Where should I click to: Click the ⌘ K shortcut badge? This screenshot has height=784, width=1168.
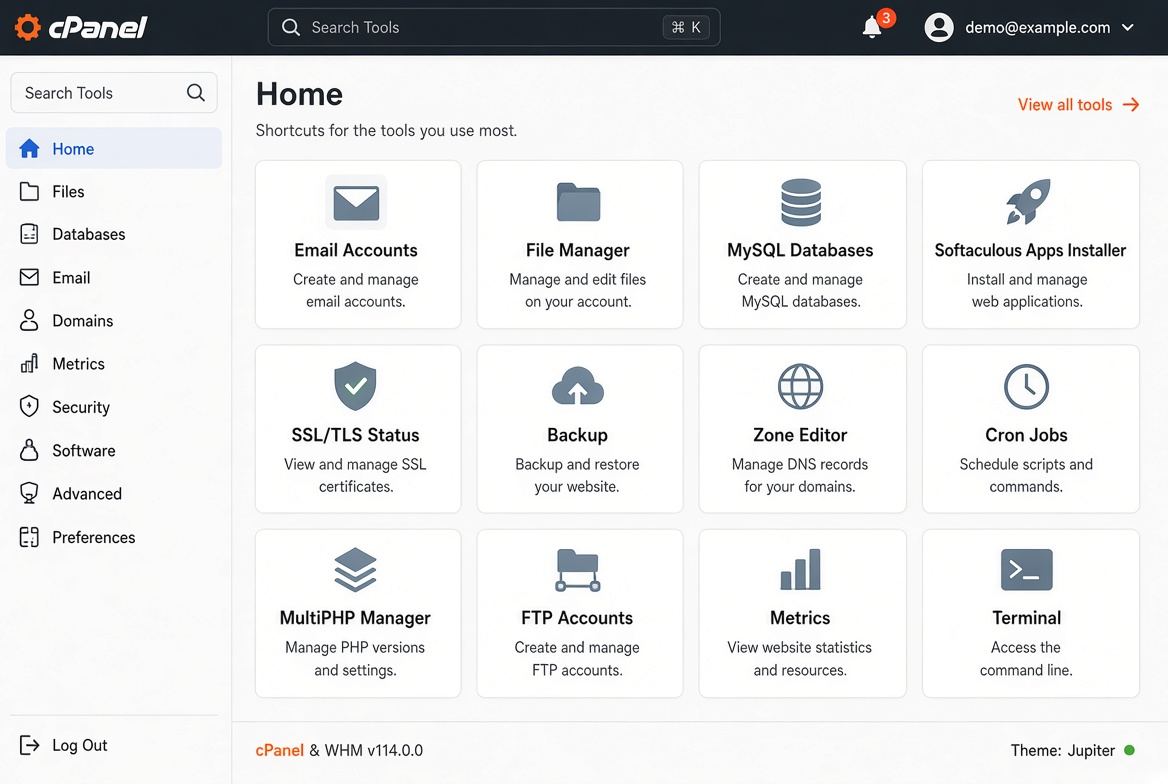(x=686, y=28)
